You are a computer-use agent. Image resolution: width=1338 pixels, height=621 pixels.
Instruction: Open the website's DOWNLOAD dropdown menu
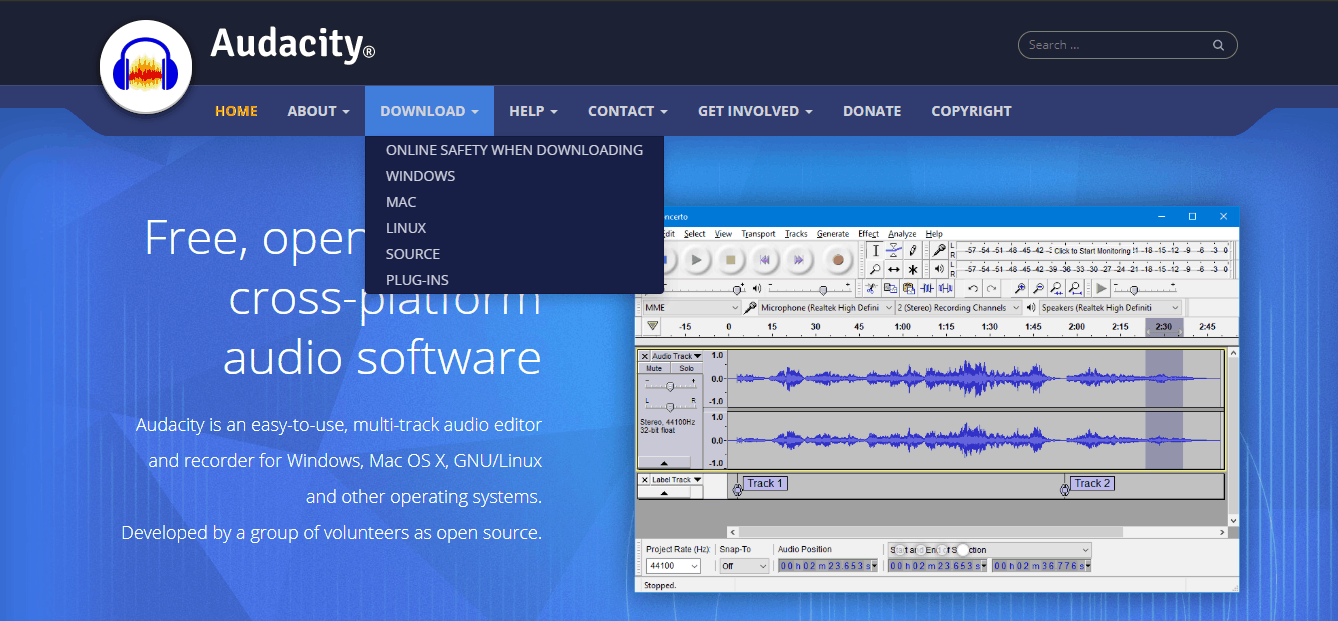[x=429, y=111]
